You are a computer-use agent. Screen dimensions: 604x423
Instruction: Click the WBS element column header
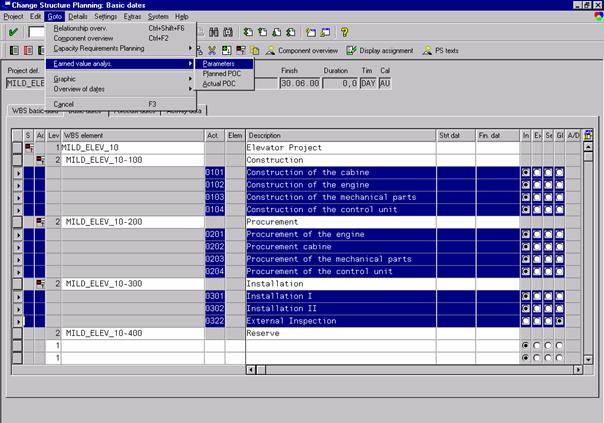click(x=132, y=135)
